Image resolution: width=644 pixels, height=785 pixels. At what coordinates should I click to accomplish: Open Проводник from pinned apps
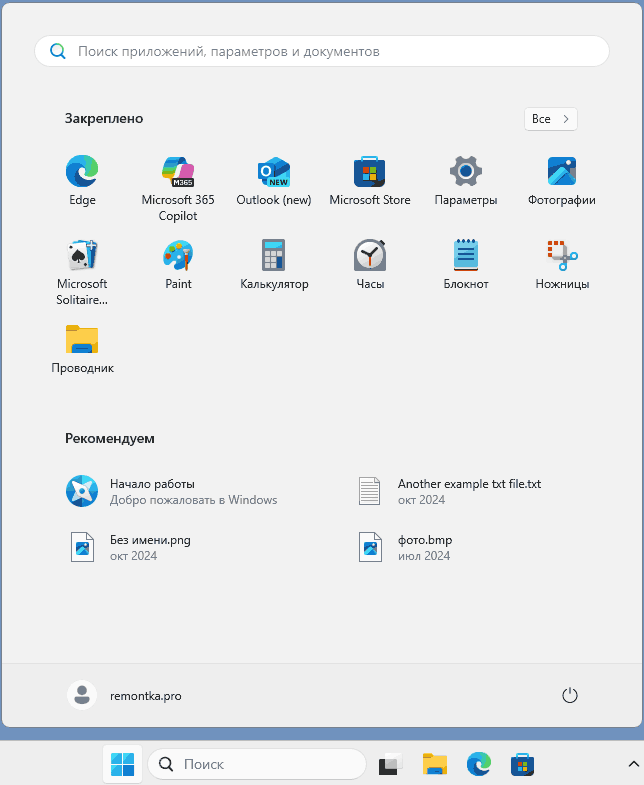82,349
